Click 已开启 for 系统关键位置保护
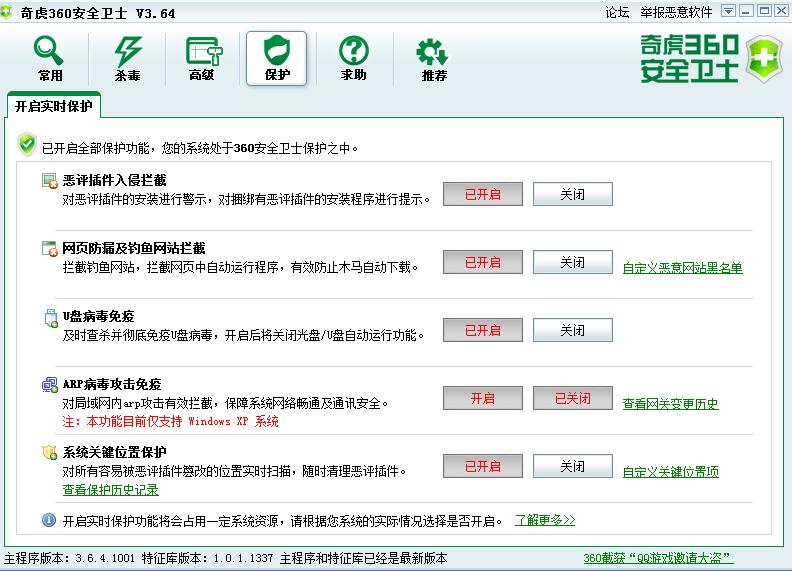Image resolution: width=792 pixels, height=571 pixels. coord(483,466)
